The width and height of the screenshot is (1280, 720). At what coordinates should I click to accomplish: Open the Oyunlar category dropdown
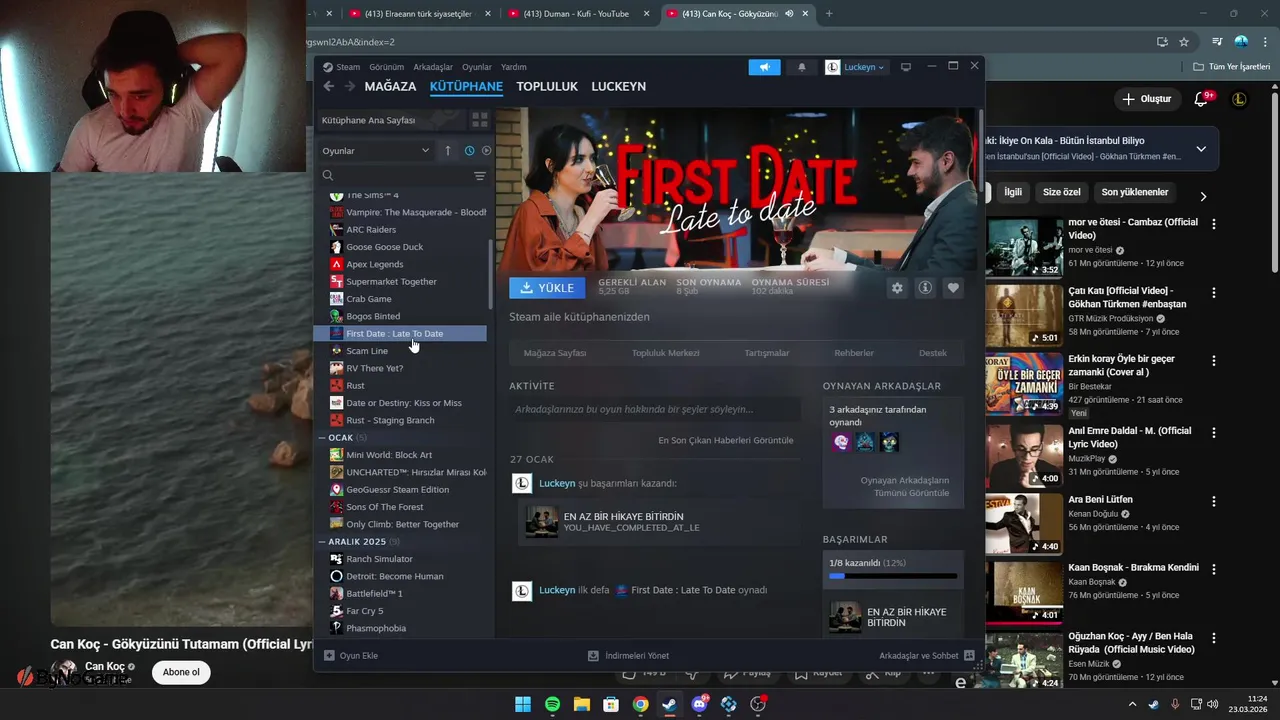coord(376,150)
